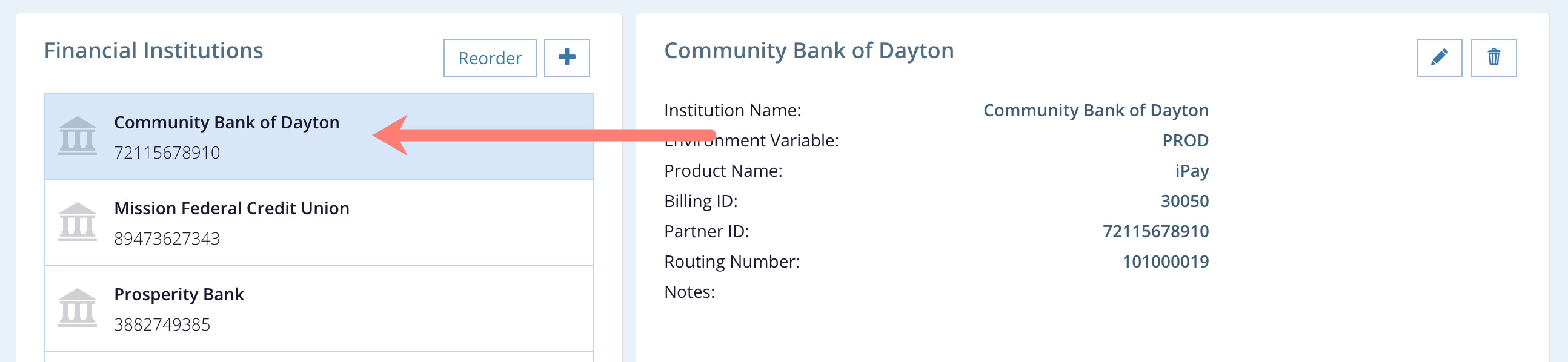Click the pencil edit icon
The height and width of the screenshot is (362, 1568).
(x=1438, y=58)
